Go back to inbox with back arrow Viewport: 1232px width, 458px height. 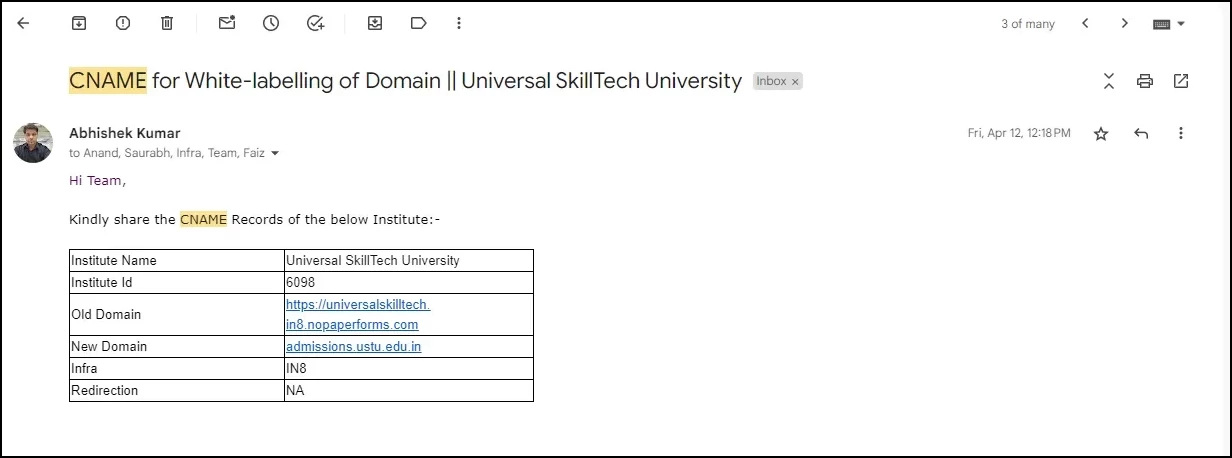click(x=24, y=23)
